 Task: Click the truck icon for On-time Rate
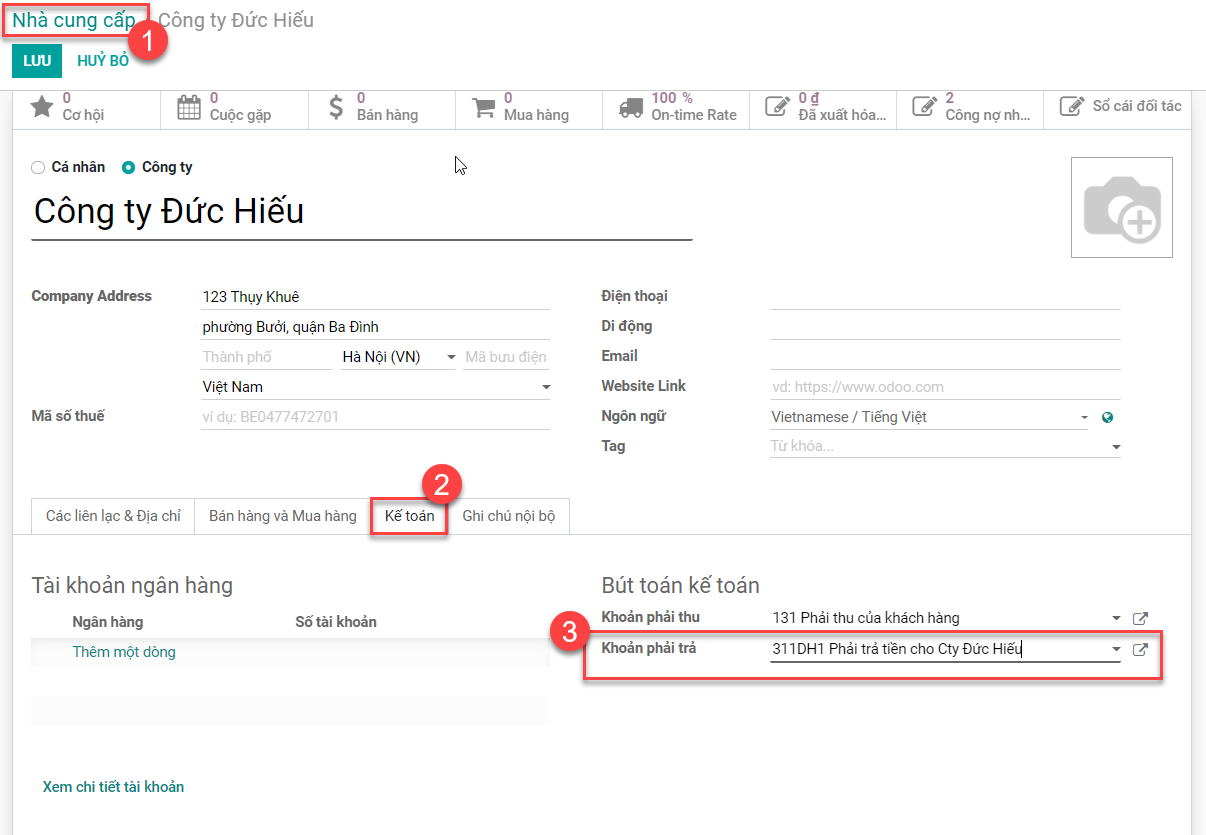(630, 108)
